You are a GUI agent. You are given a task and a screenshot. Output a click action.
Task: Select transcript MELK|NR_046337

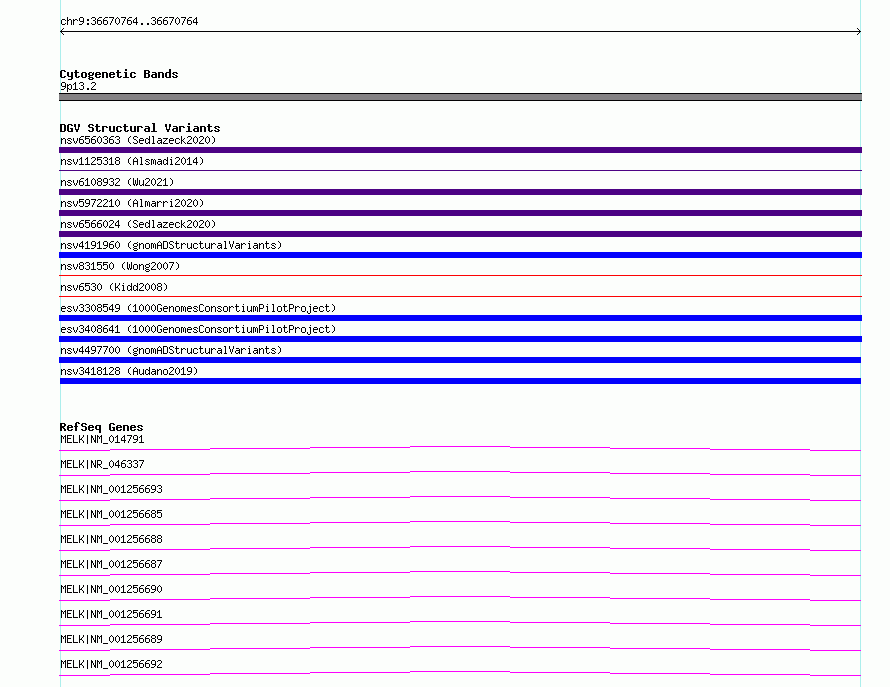pyautogui.click(x=102, y=464)
